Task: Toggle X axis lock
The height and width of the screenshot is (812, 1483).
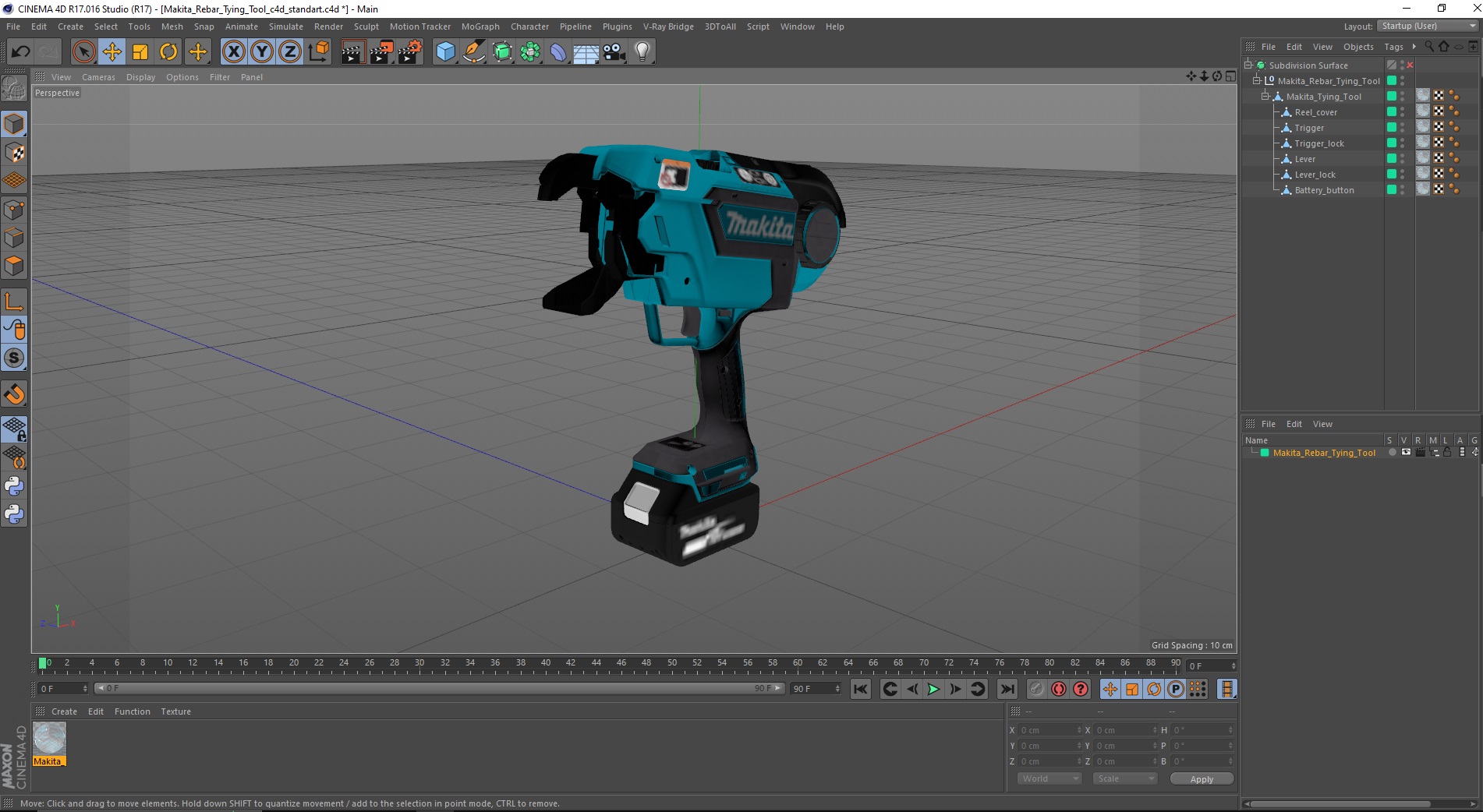Action: point(233,52)
